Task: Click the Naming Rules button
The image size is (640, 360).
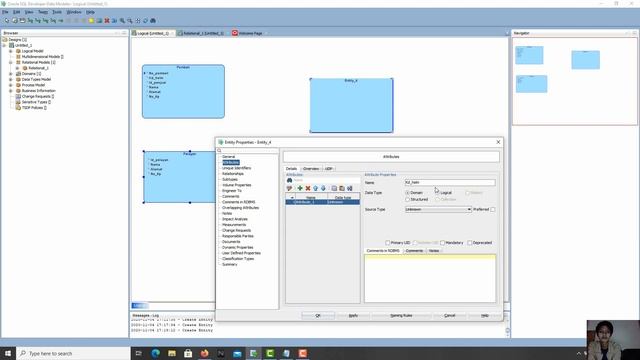Action: coord(401,316)
